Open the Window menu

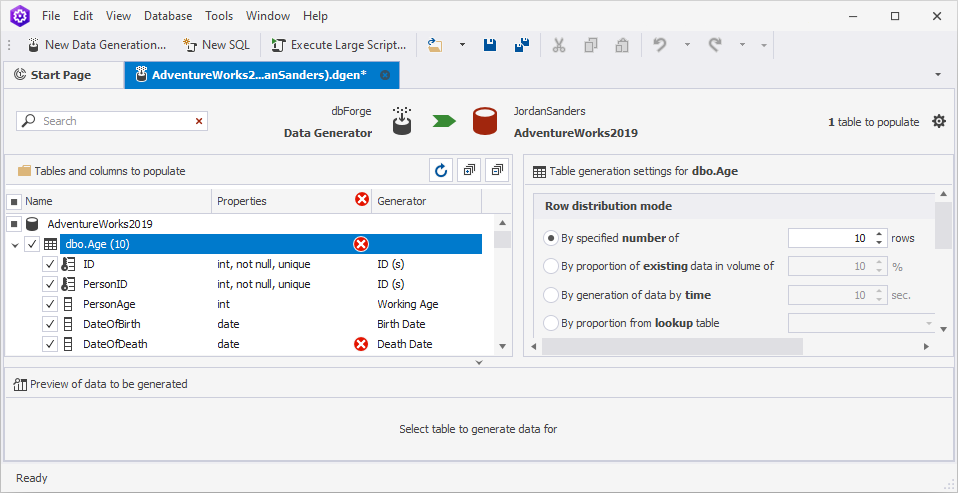point(268,16)
